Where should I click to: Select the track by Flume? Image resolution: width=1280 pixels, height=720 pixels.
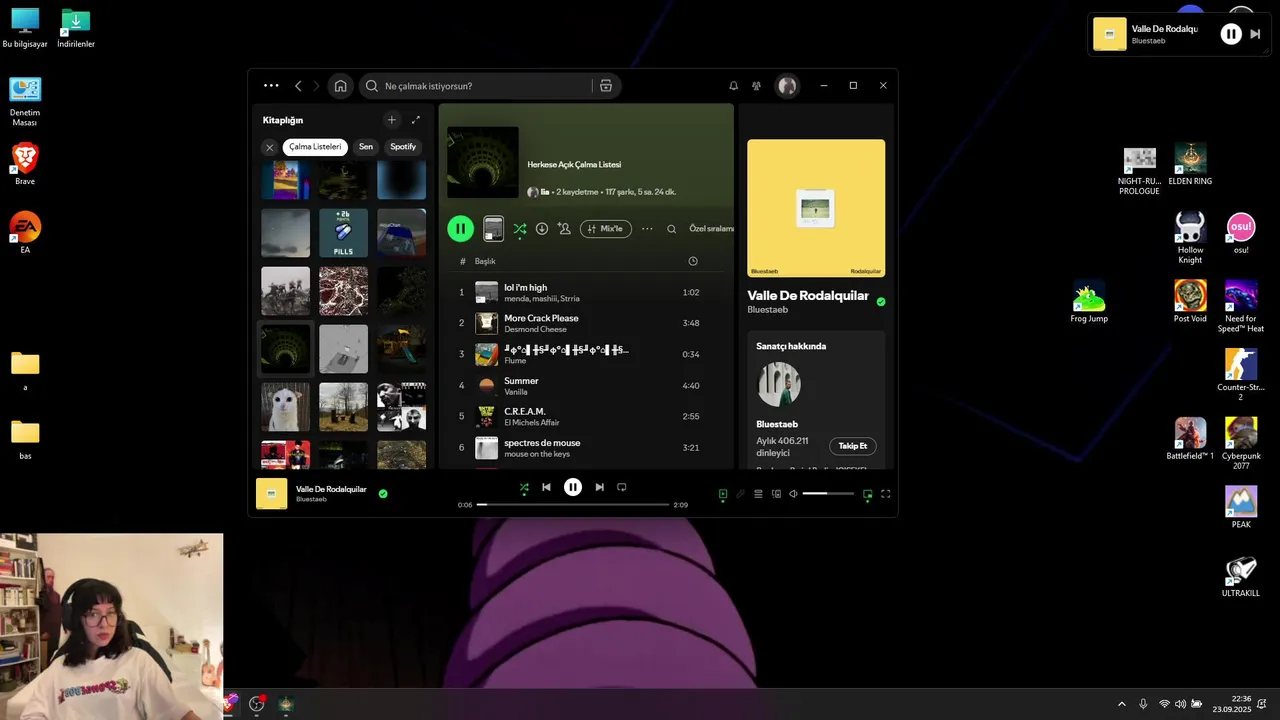click(x=586, y=354)
